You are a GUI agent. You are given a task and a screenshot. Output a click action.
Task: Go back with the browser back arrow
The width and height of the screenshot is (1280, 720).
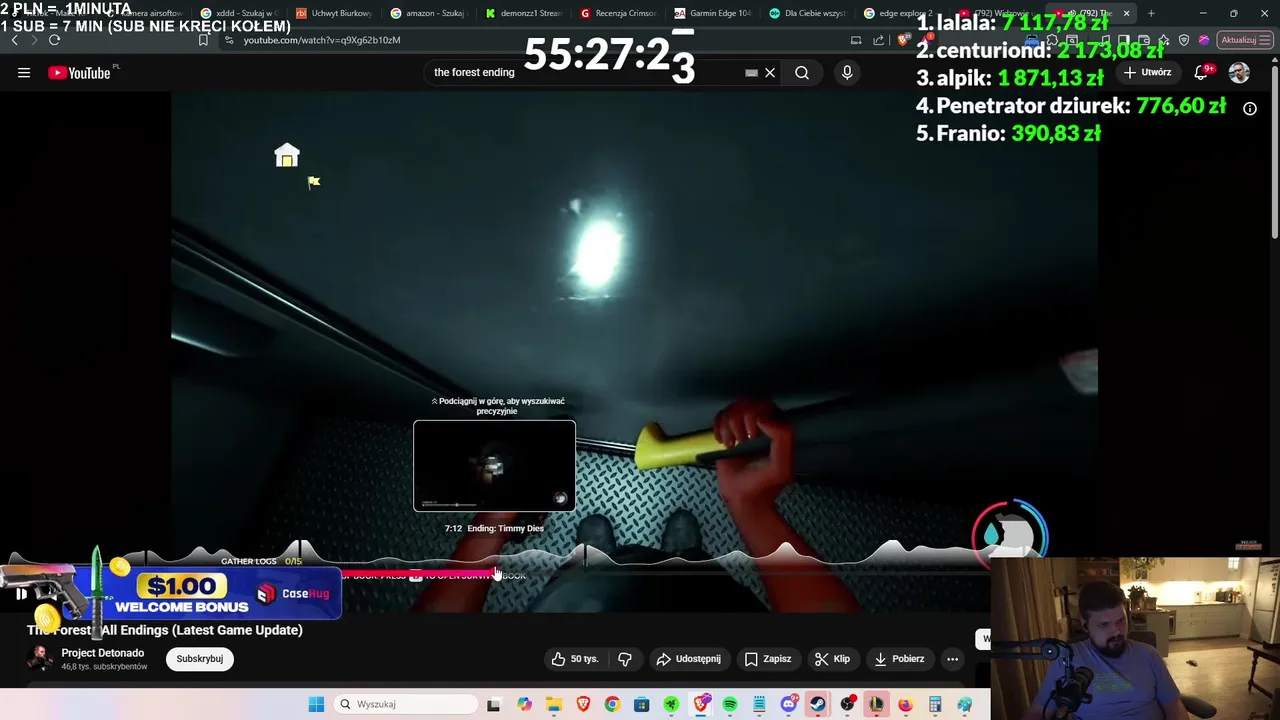click(x=14, y=40)
